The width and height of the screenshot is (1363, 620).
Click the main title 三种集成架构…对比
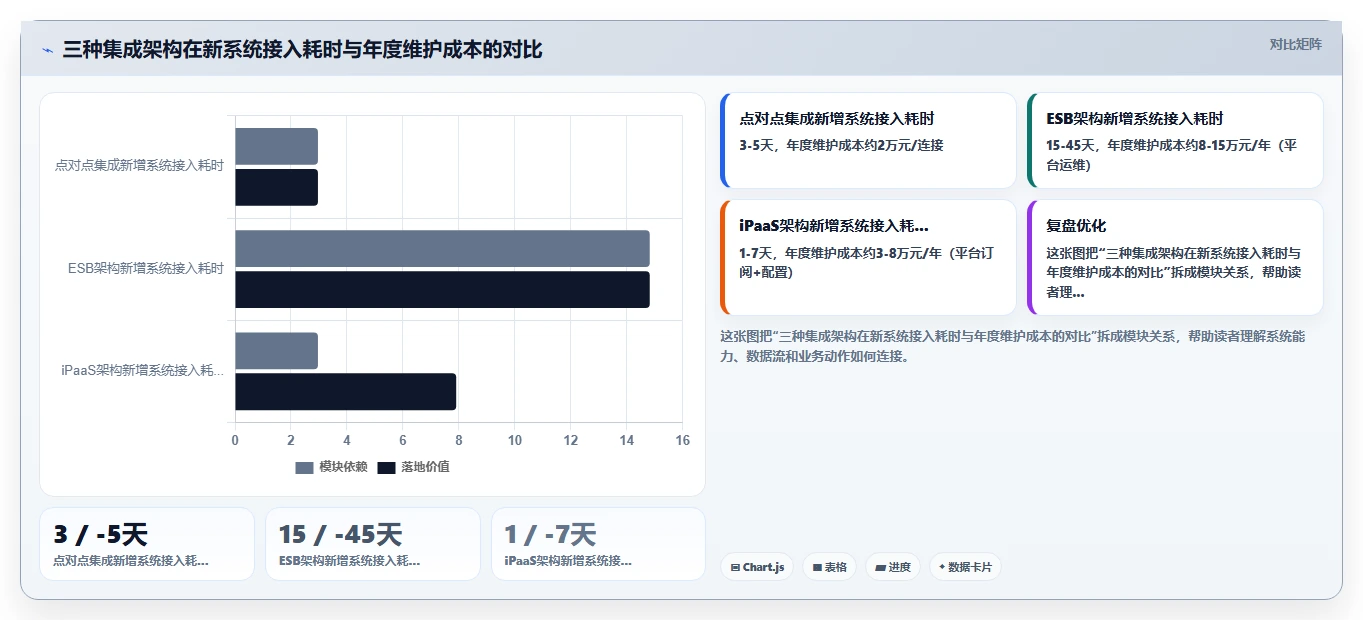302,50
